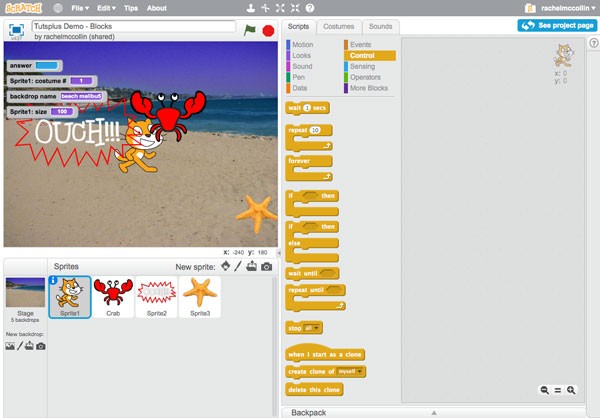Click the See project page button

(x=557, y=26)
